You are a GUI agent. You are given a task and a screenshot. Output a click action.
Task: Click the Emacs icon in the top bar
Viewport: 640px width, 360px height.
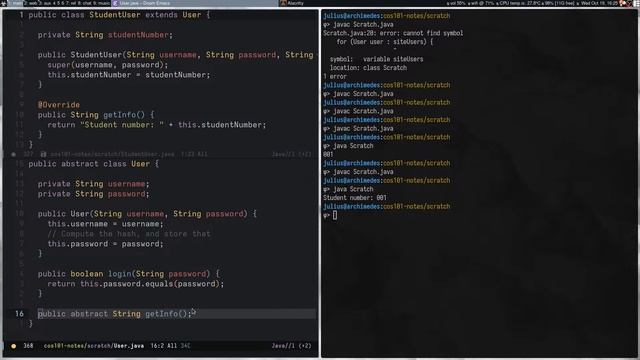coord(115,3)
